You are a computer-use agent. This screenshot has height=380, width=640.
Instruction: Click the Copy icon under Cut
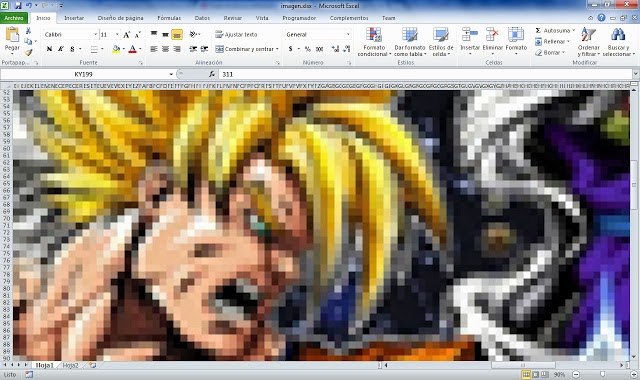[28, 42]
